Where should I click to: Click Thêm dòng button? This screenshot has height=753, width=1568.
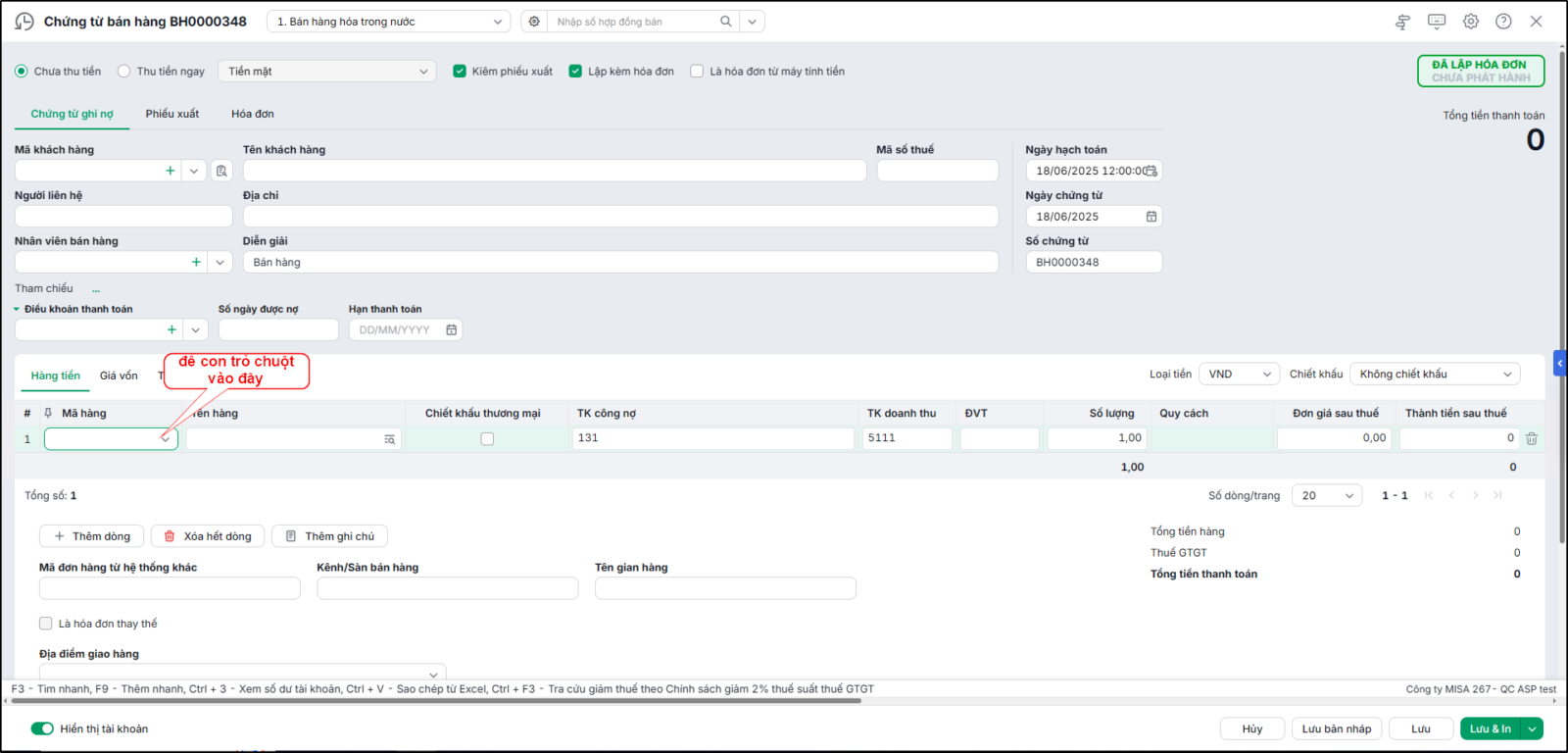pyautogui.click(x=92, y=536)
